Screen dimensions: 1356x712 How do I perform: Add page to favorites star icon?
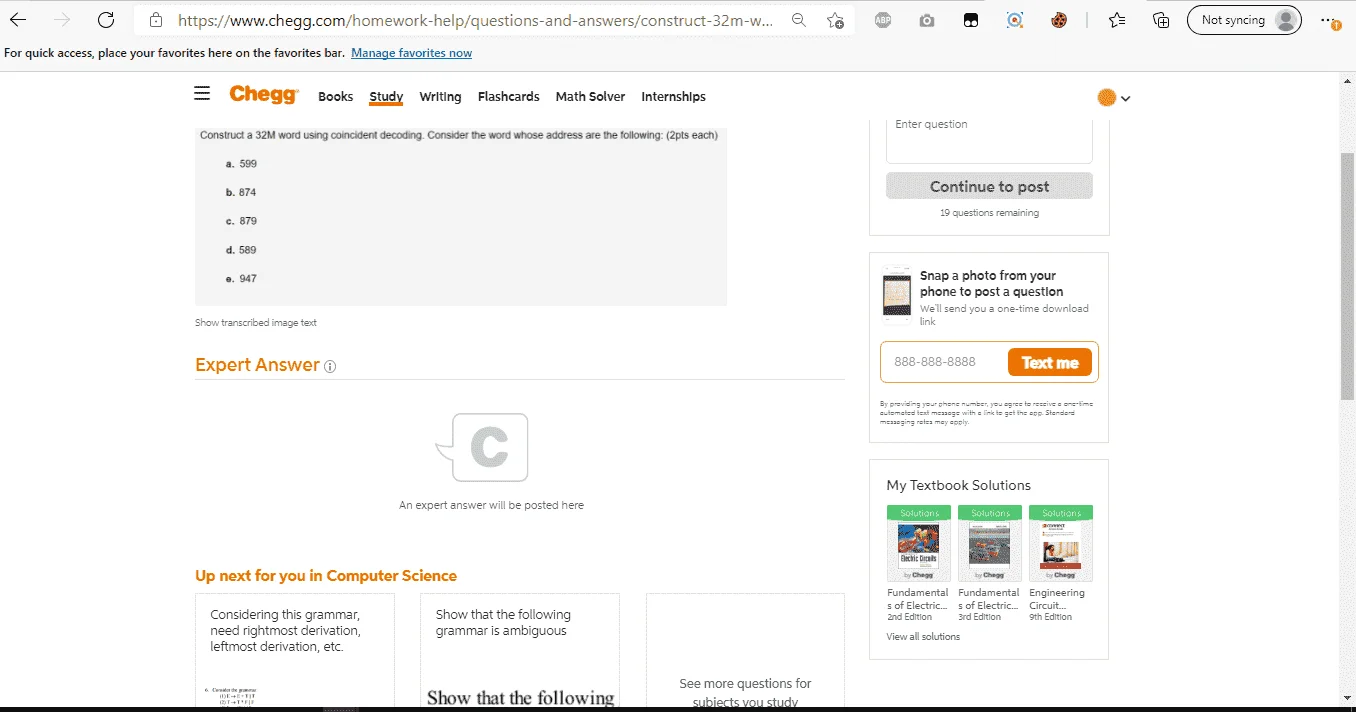click(x=835, y=20)
